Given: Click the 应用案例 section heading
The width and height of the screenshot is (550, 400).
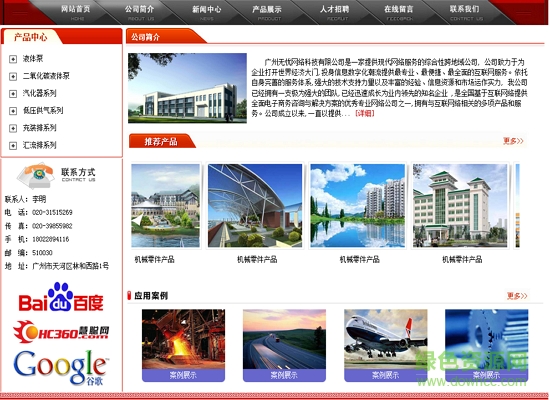Looking at the screenshot, I should click(x=151, y=296).
